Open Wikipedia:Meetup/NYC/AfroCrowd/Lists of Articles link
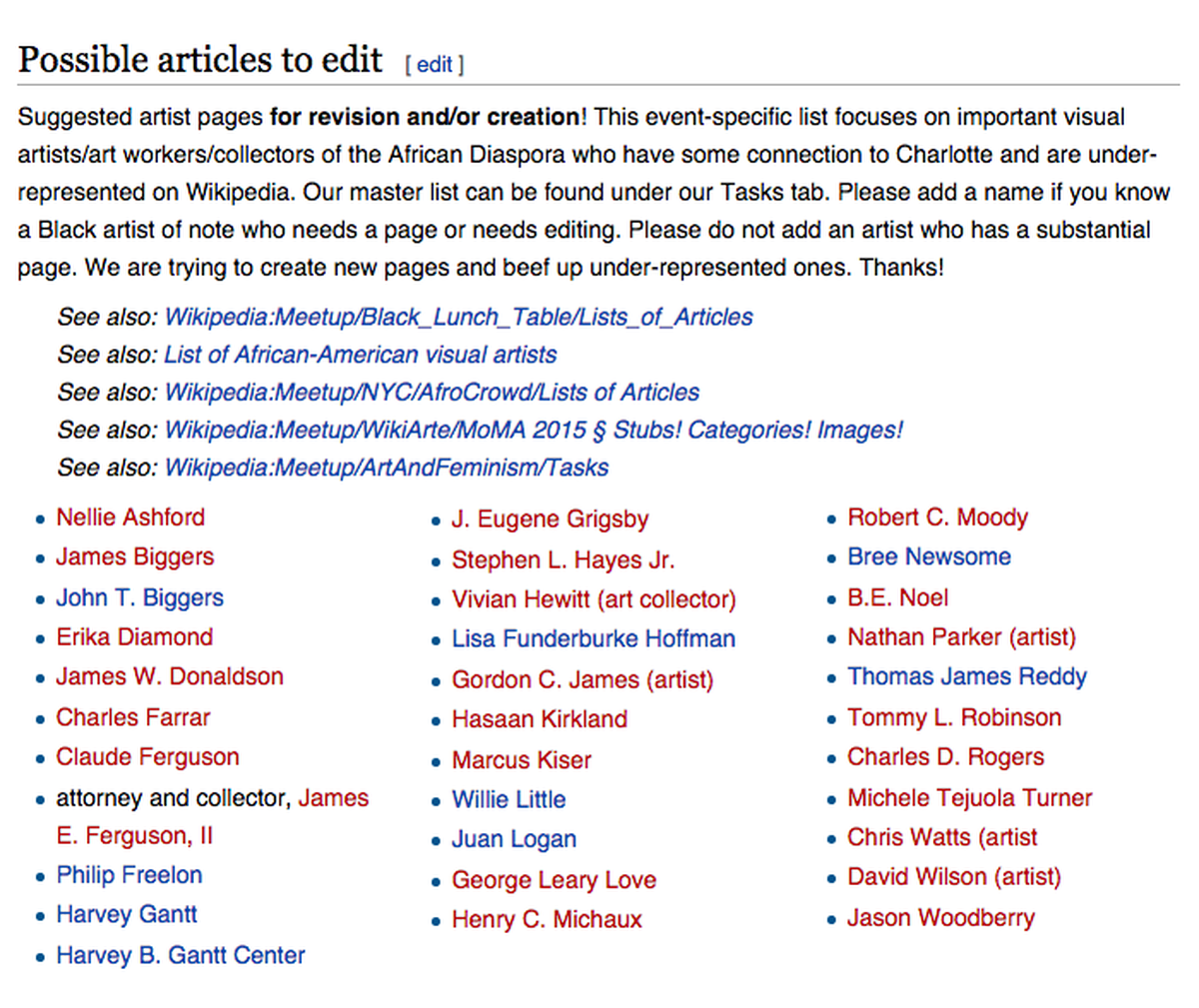The image size is (1199, 1008). tap(432, 393)
